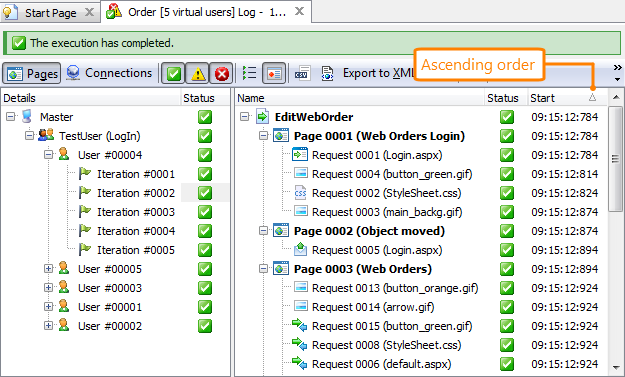
Task: Click the Request 0013 image icon
Action: point(301,287)
